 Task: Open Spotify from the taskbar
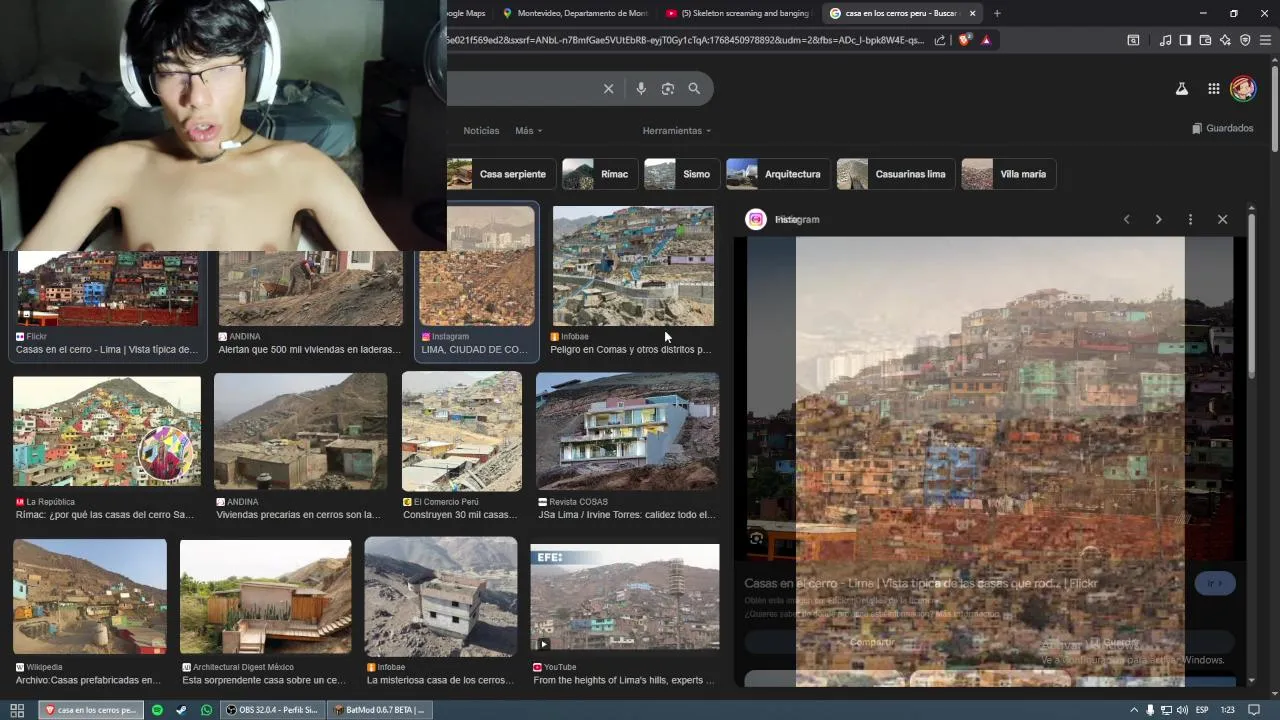(x=157, y=710)
